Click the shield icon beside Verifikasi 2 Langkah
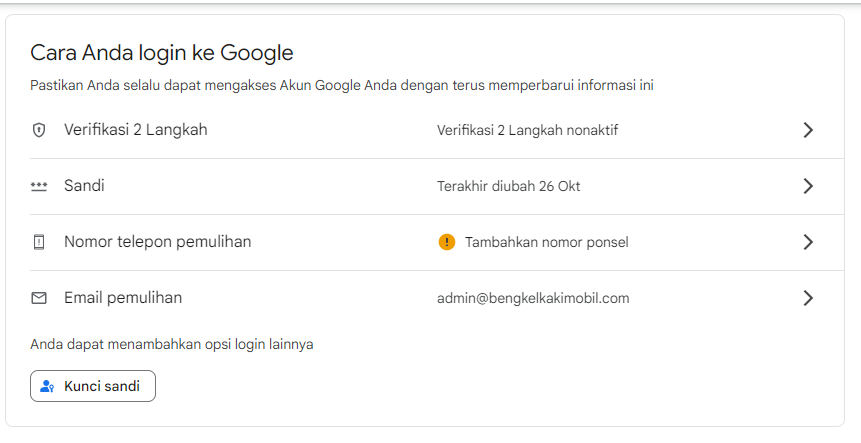861x443 pixels. pos(38,130)
